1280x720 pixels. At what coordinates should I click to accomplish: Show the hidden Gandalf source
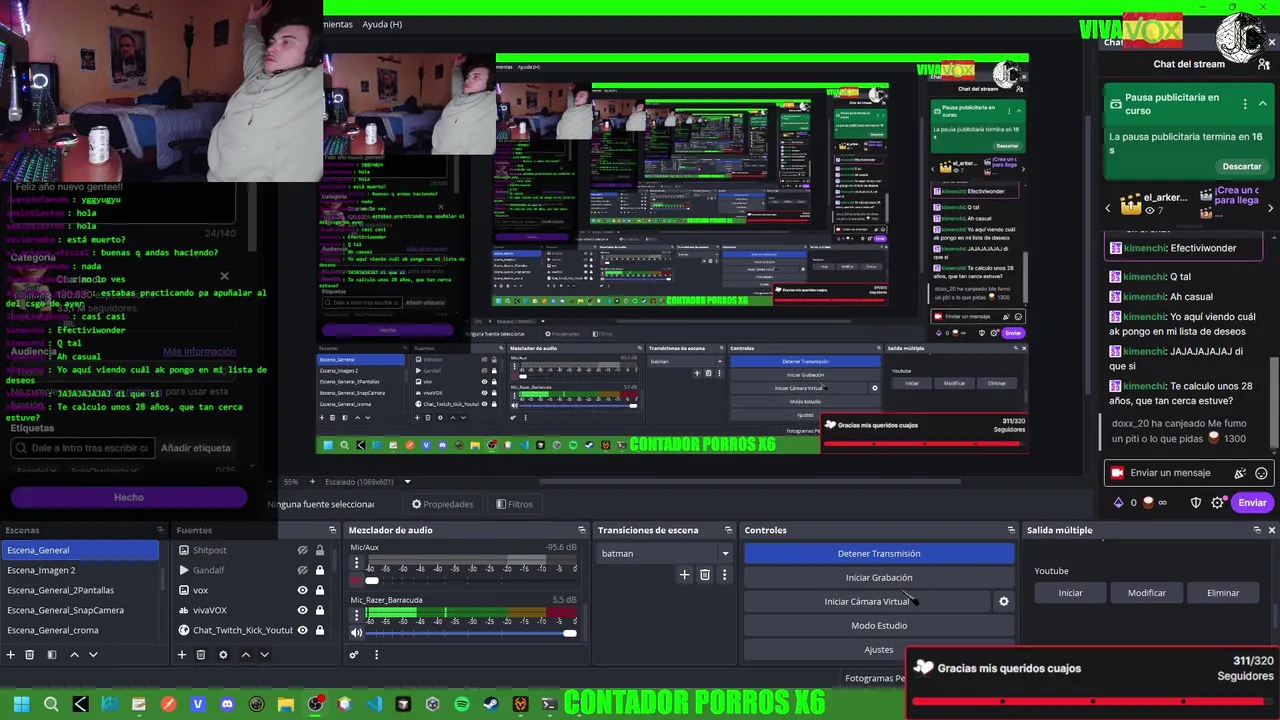coord(302,570)
